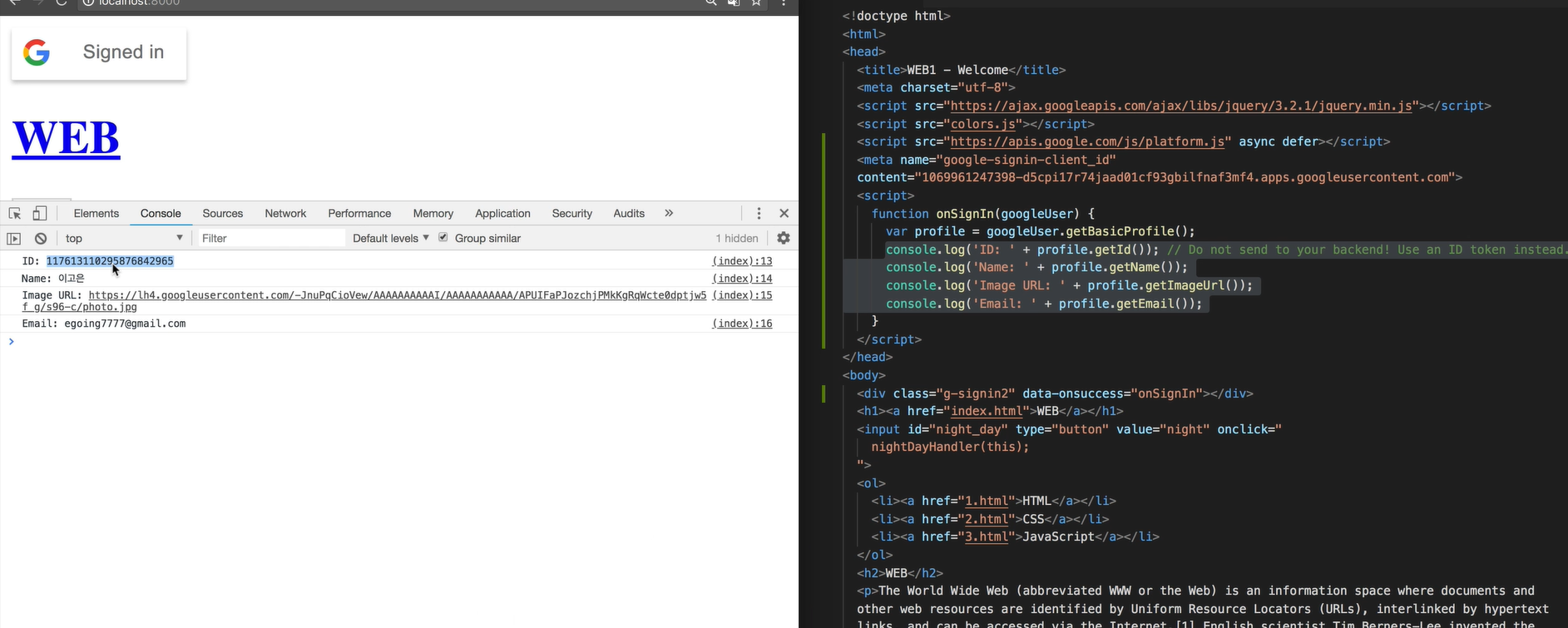Click index.html href in editor
This screenshot has width=1568, height=628.
click(987, 411)
